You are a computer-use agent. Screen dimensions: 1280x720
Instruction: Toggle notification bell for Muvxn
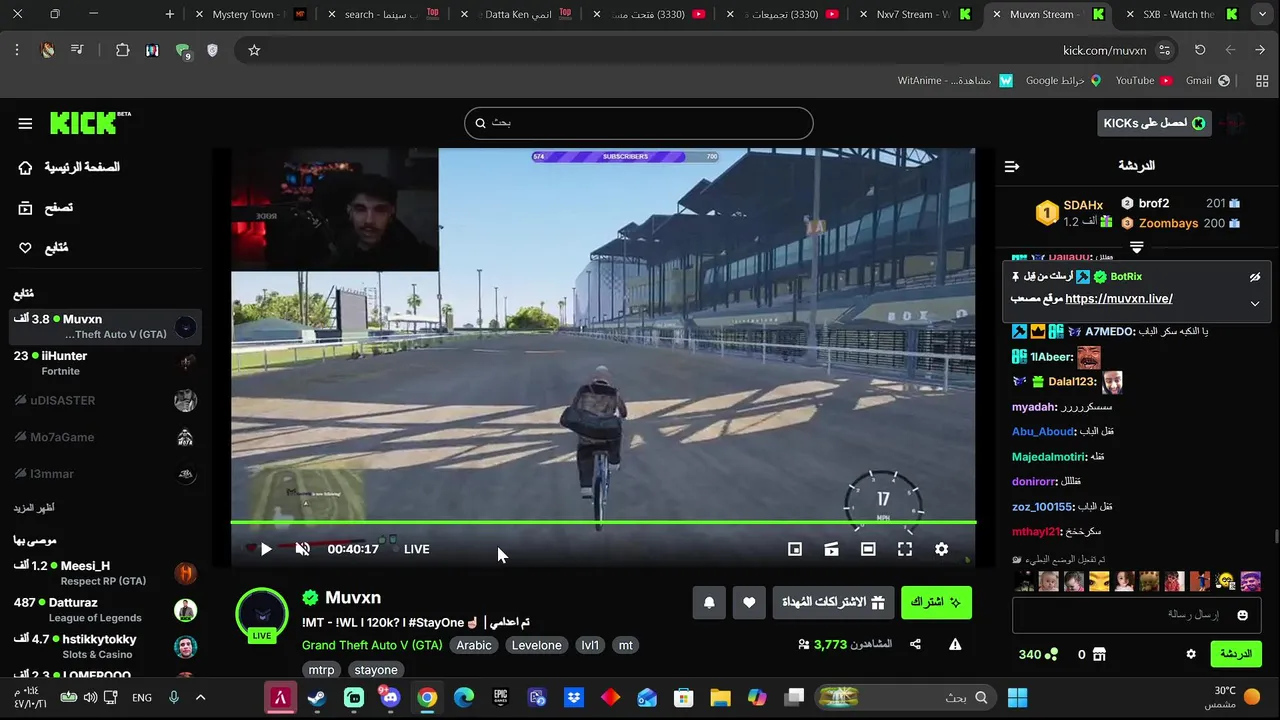click(x=709, y=602)
